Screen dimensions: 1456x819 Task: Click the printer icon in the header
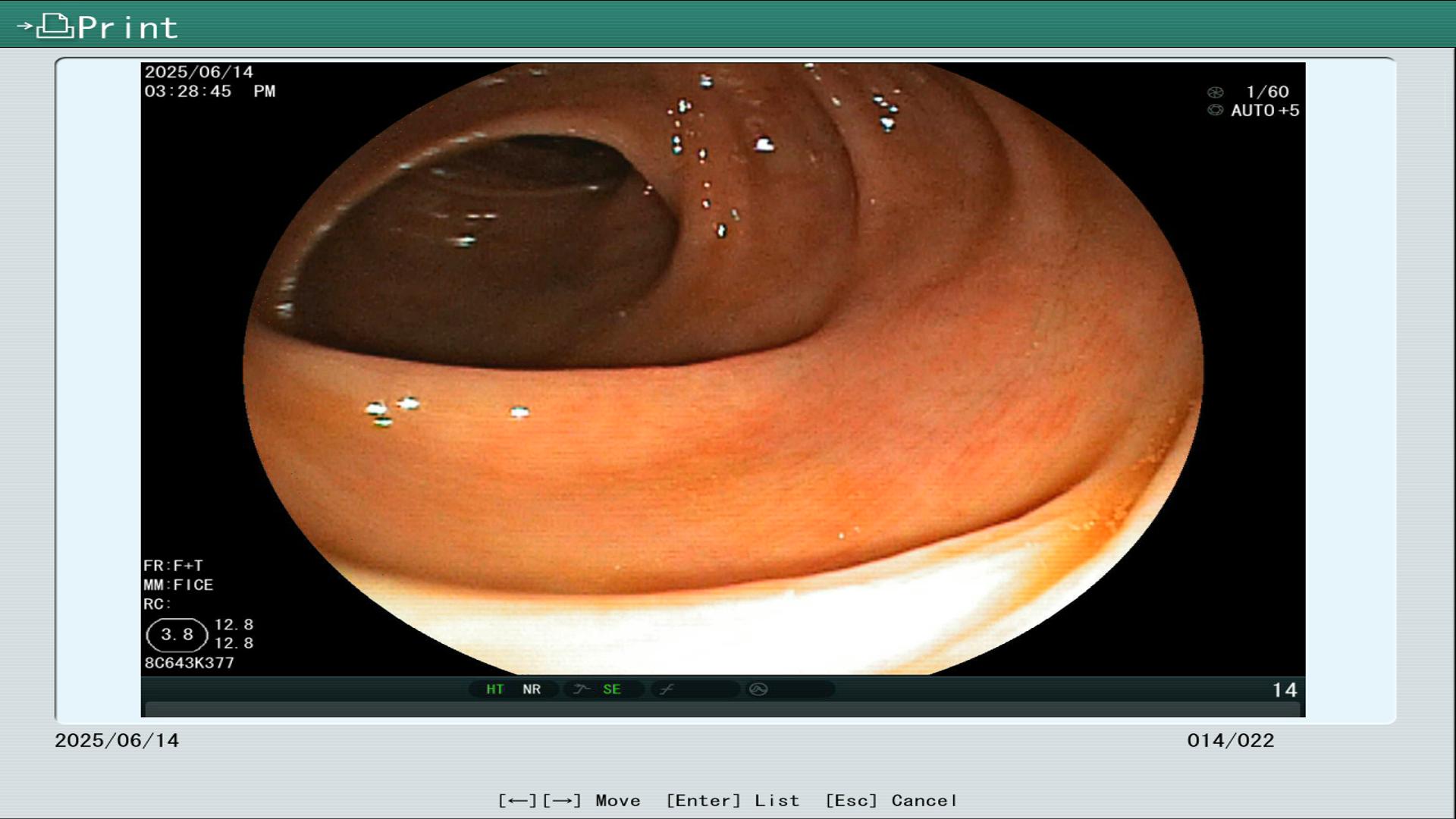point(55,27)
